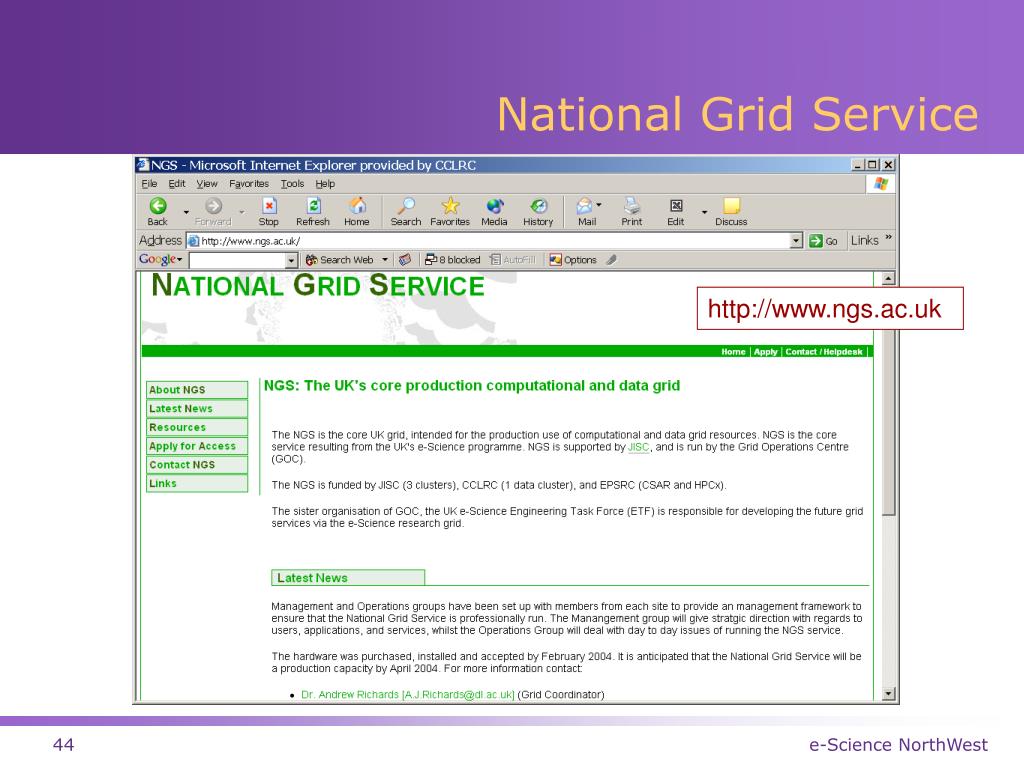Open Contact NGS sidebar link
Image resolution: width=1024 pixels, height=768 pixels.
click(x=197, y=465)
